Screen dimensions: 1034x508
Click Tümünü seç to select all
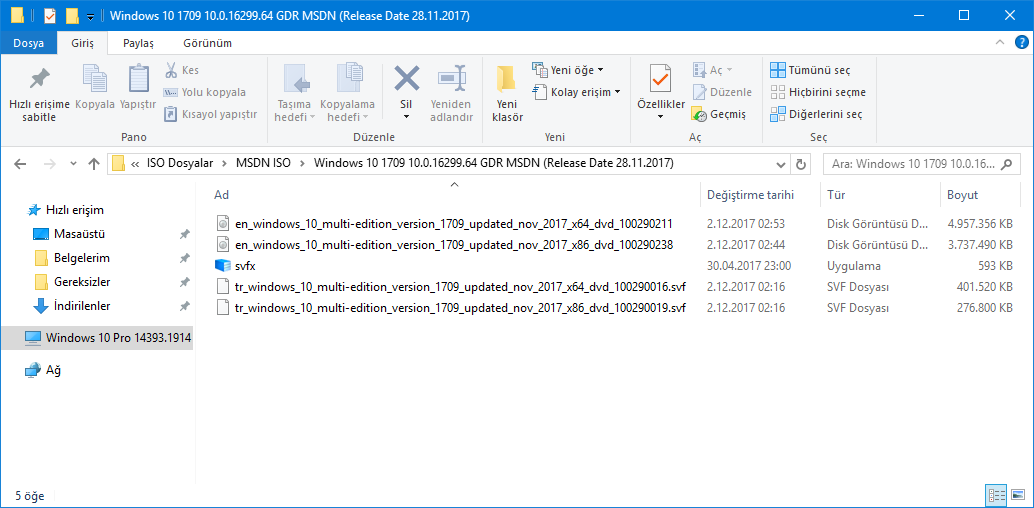[810, 70]
